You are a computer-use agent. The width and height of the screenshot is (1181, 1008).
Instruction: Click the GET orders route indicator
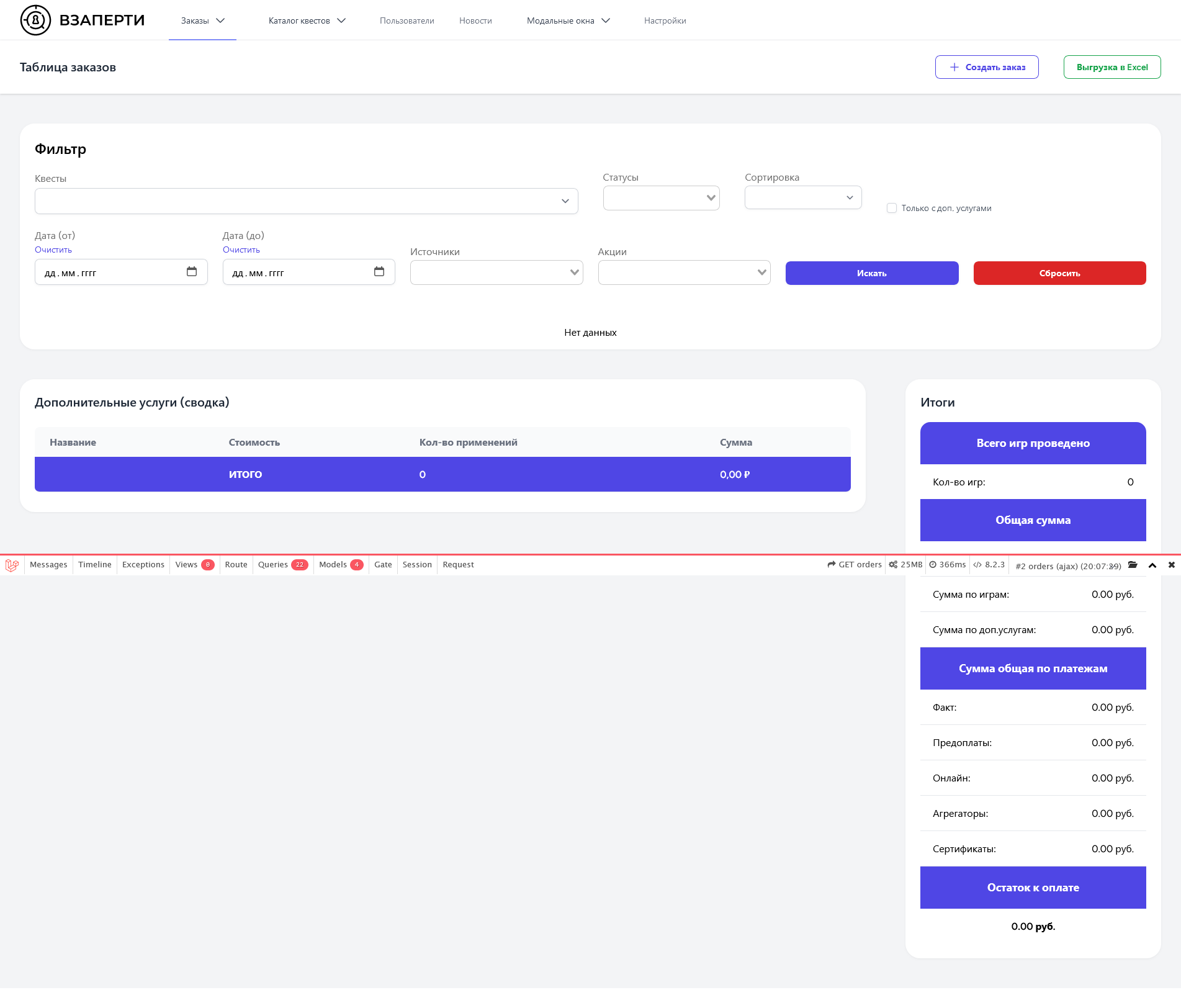(855, 565)
